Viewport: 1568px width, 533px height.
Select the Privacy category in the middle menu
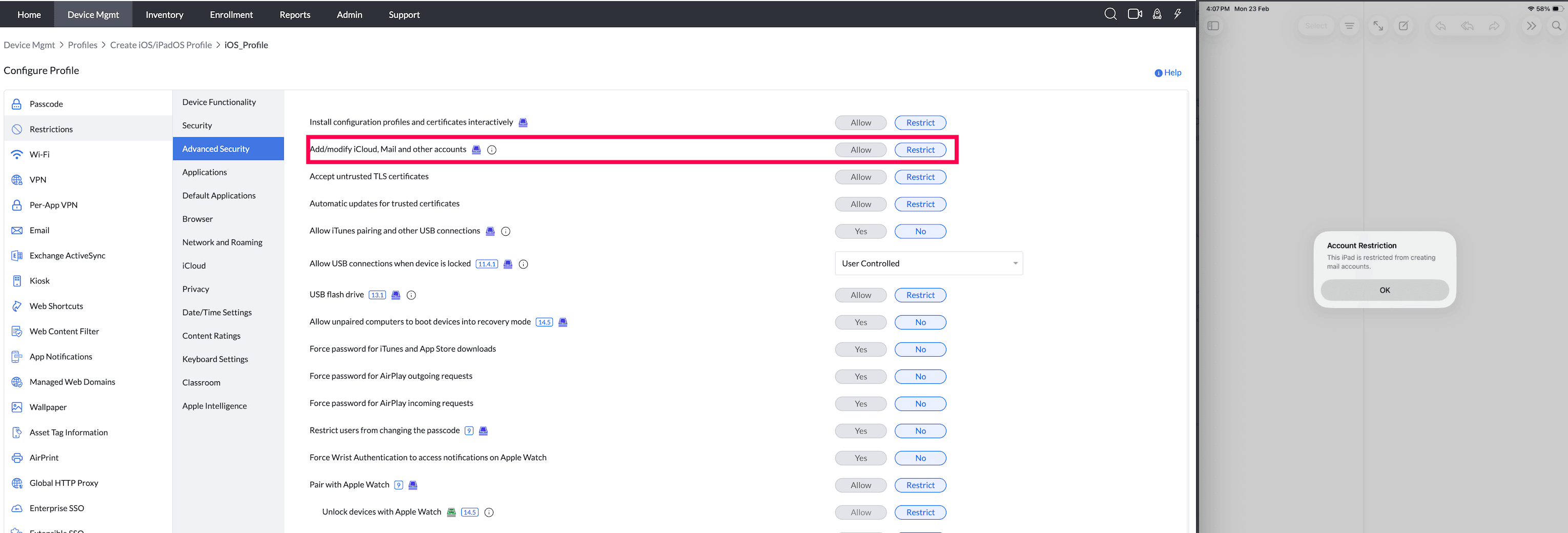coord(195,289)
